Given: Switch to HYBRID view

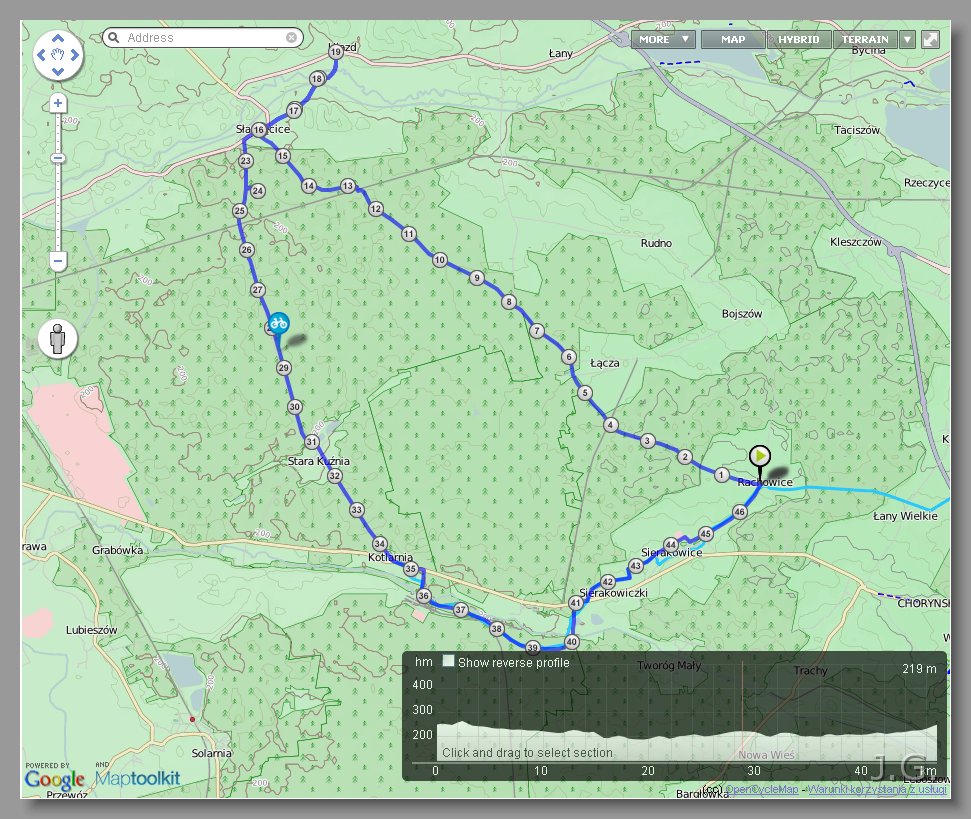Looking at the screenshot, I should click(x=798, y=40).
